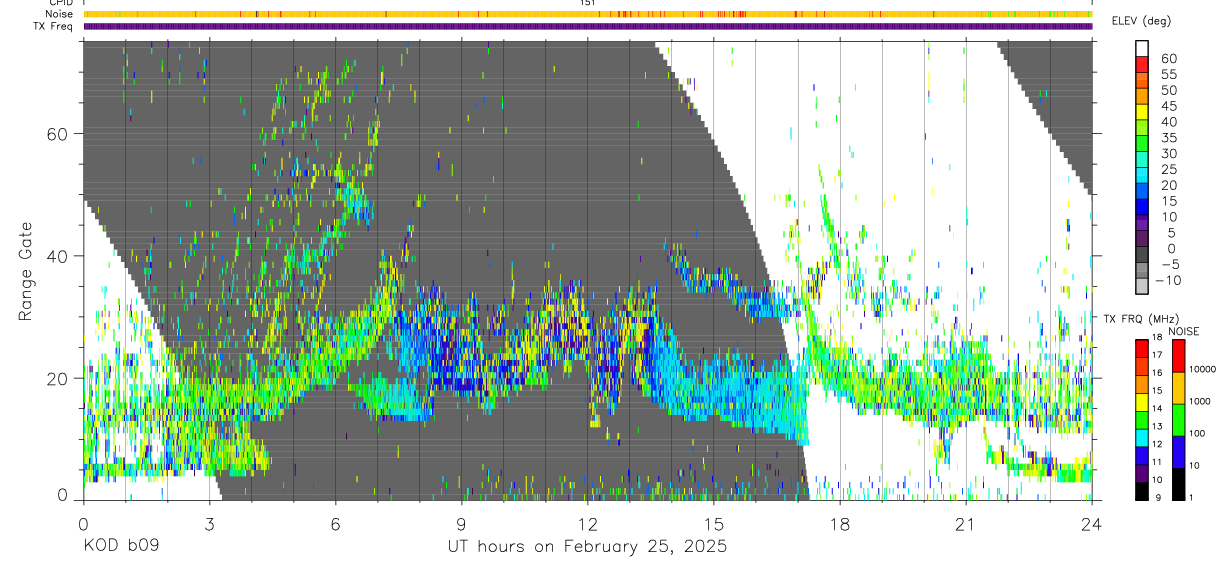The height and width of the screenshot is (567, 1228).
Task: Click the NOISE legend title above its scale
Action: point(1183,332)
